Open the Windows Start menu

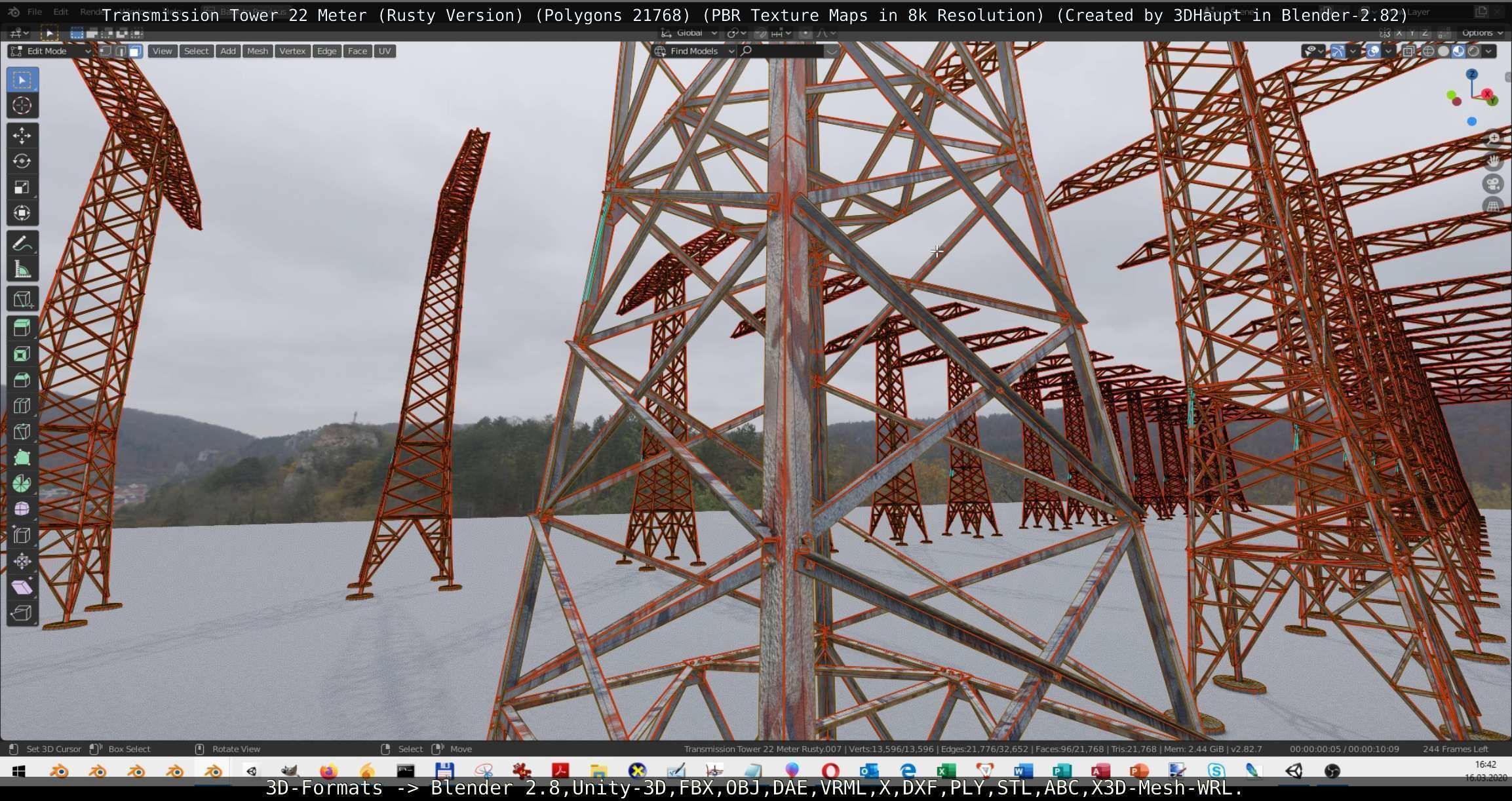[x=18, y=772]
